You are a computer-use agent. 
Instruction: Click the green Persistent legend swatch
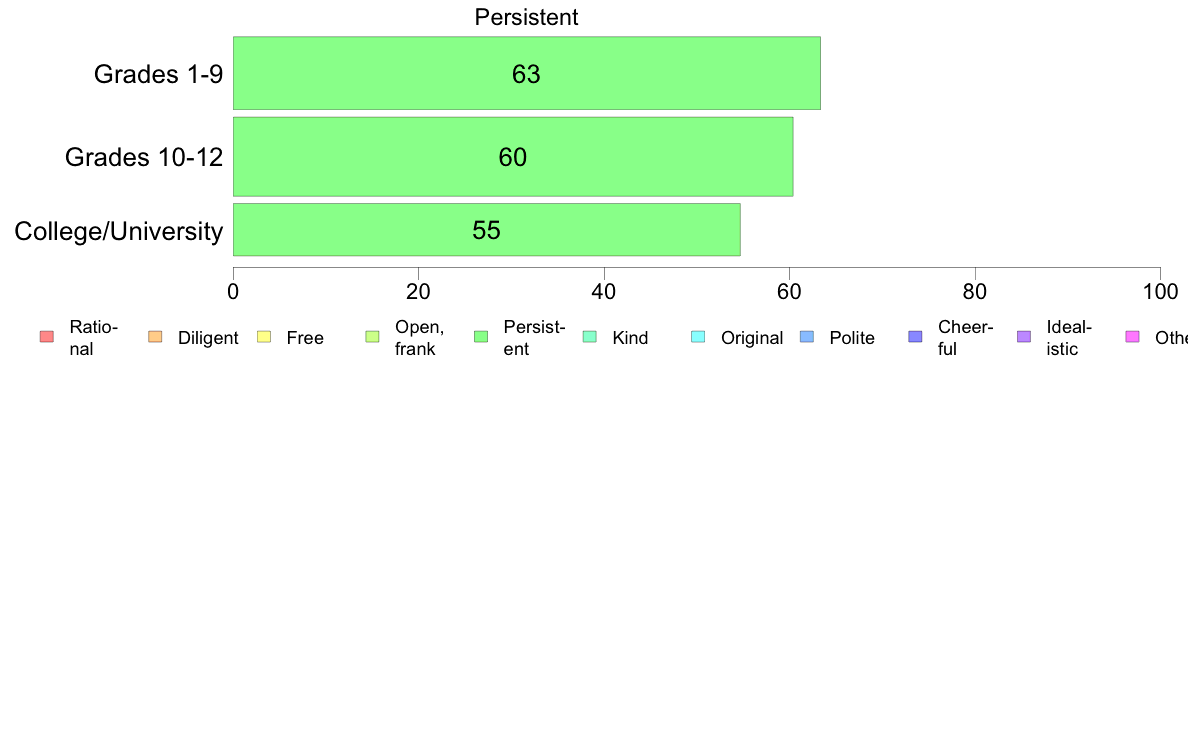click(x=481, y=337)
